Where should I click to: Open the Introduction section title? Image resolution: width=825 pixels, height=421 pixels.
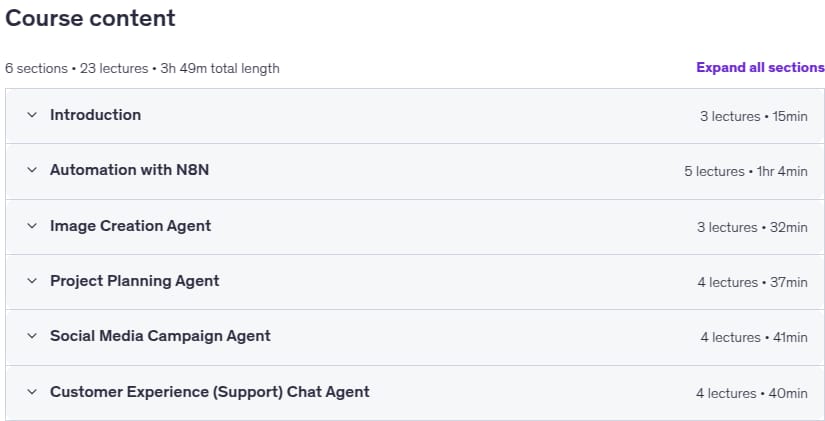(x=95, y=115)
